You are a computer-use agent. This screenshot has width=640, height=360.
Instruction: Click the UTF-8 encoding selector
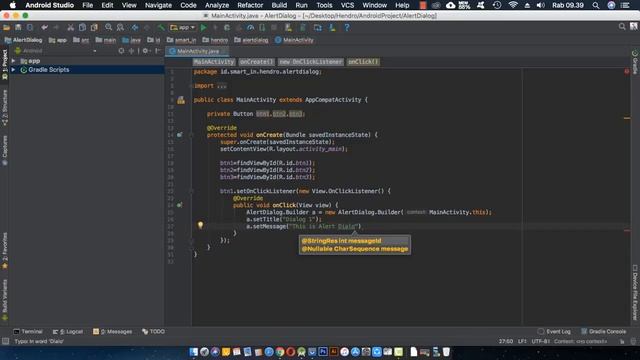(541, 341)
